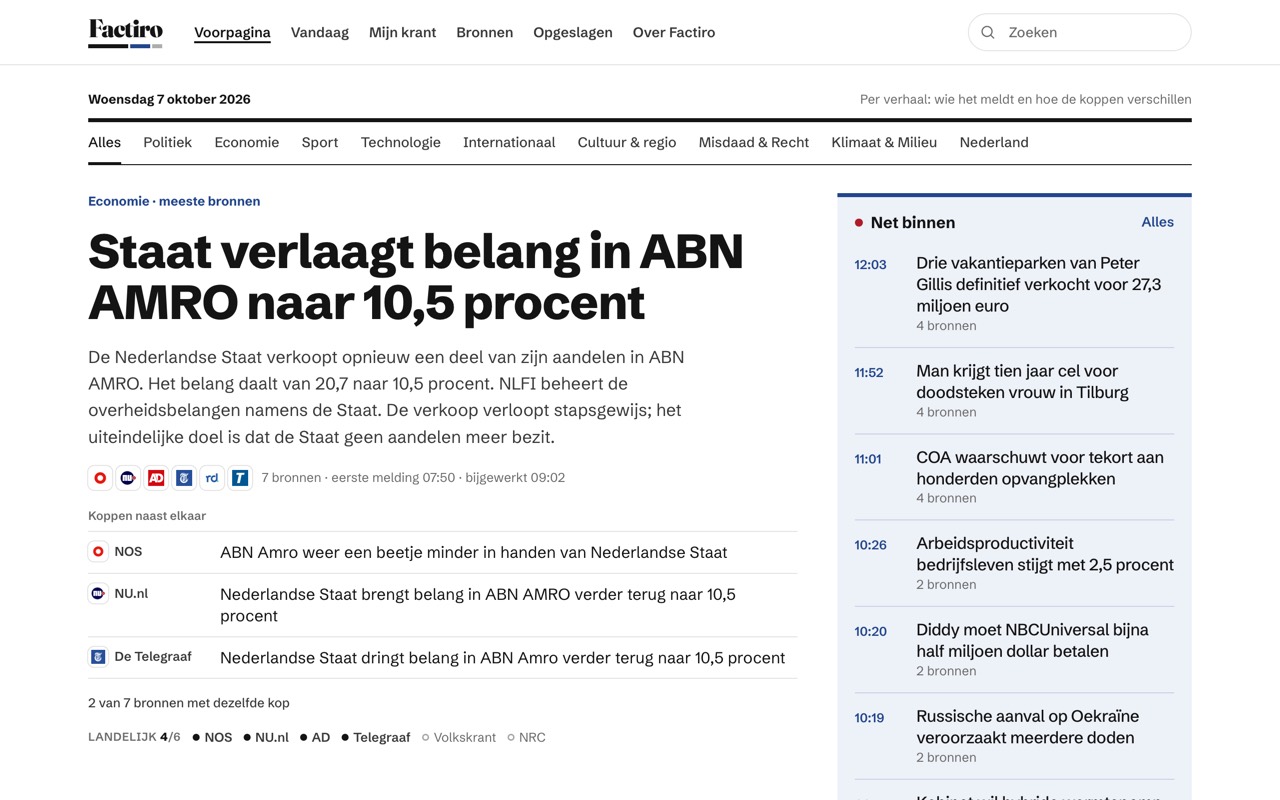Viewport: 1280px width, 800px height.
Task: Open the 'rd' source icon
Action: [212, 478]
